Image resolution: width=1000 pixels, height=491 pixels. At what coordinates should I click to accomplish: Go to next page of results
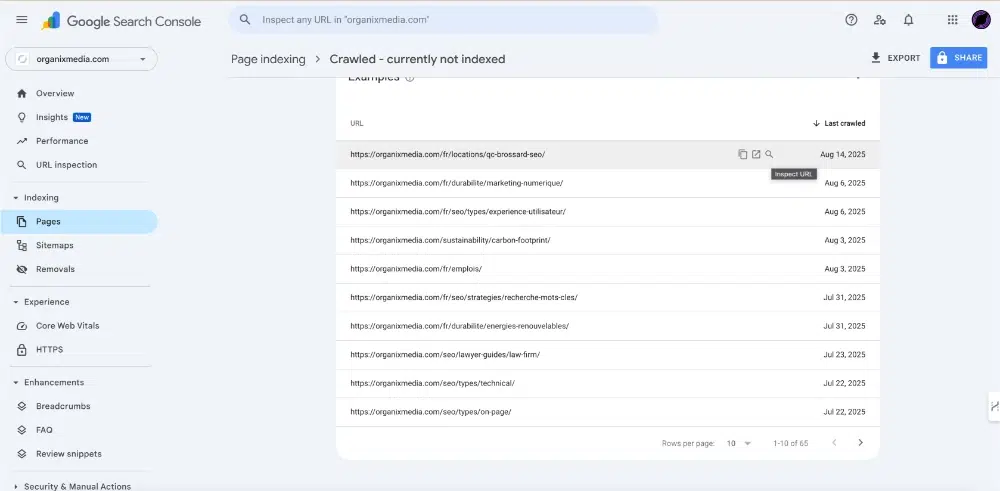[x=860, y=443]
